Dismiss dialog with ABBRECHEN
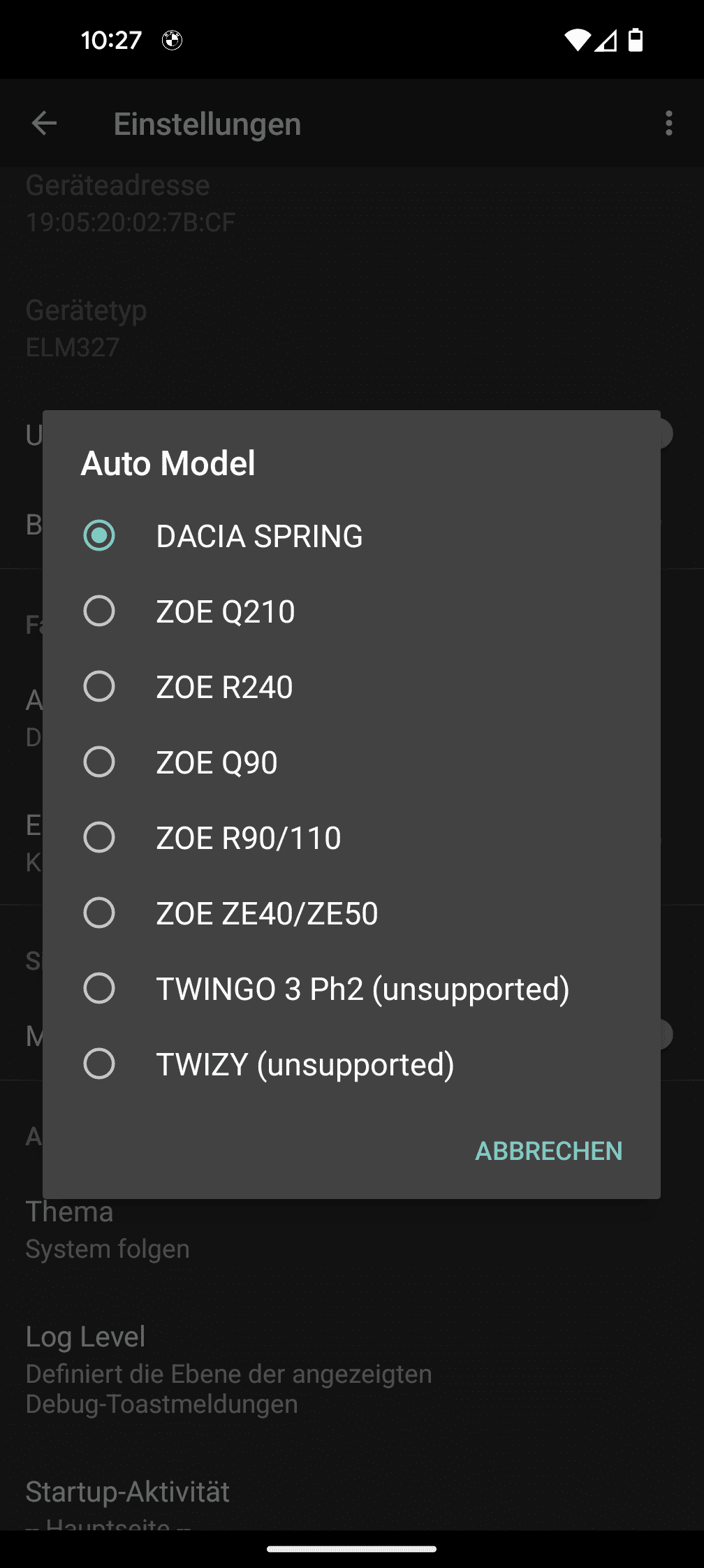This screenshot has width=704, height=1568. pos(549,1150)
